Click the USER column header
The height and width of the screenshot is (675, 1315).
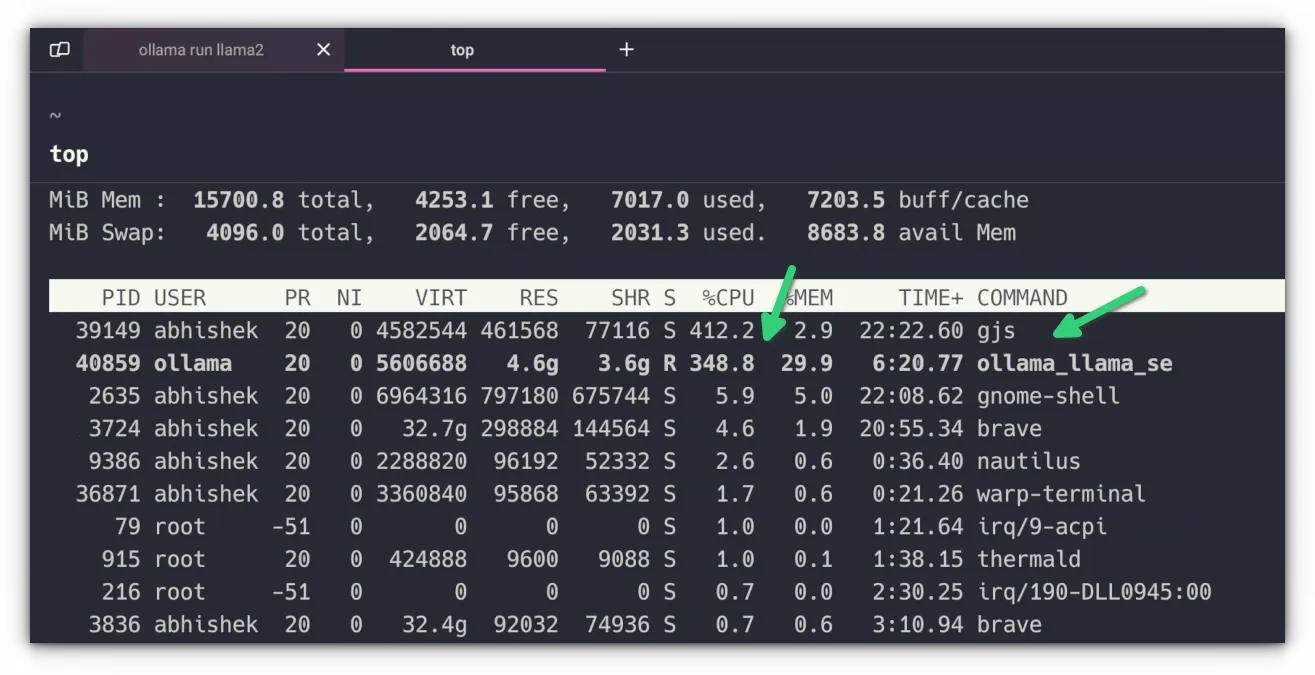pos(180,297)
